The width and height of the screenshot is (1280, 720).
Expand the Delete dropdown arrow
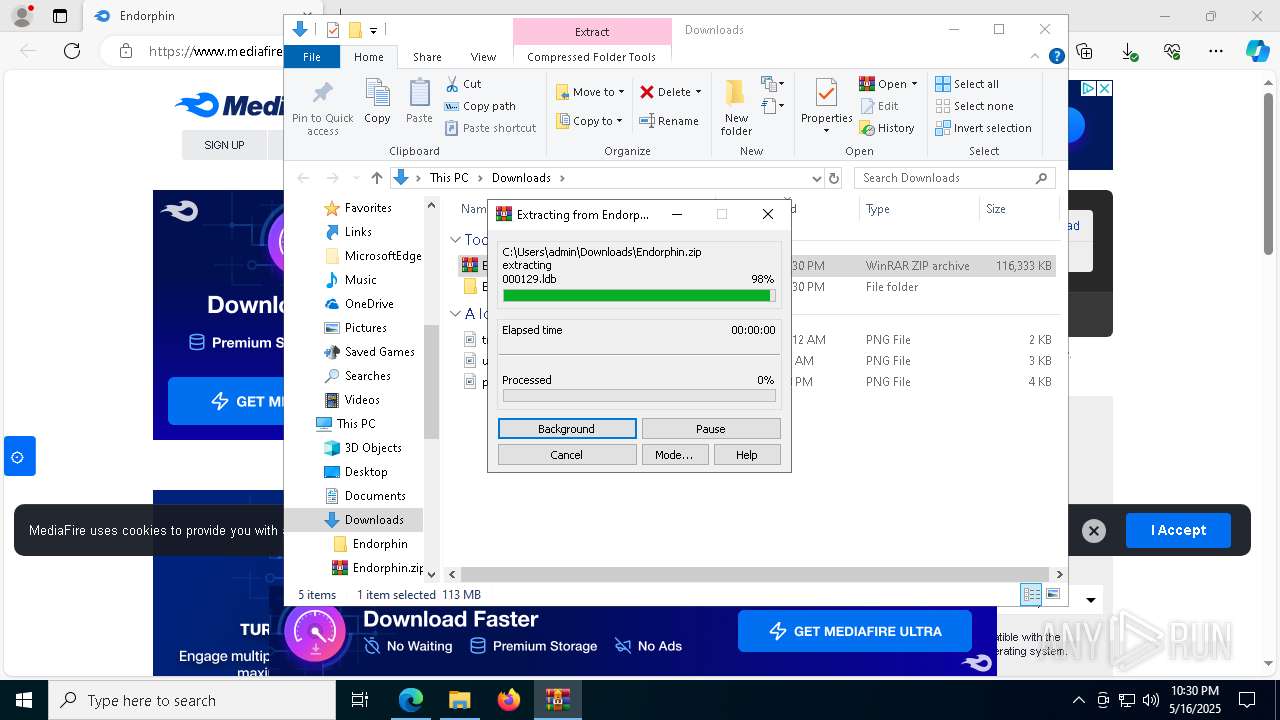[698, 92]
